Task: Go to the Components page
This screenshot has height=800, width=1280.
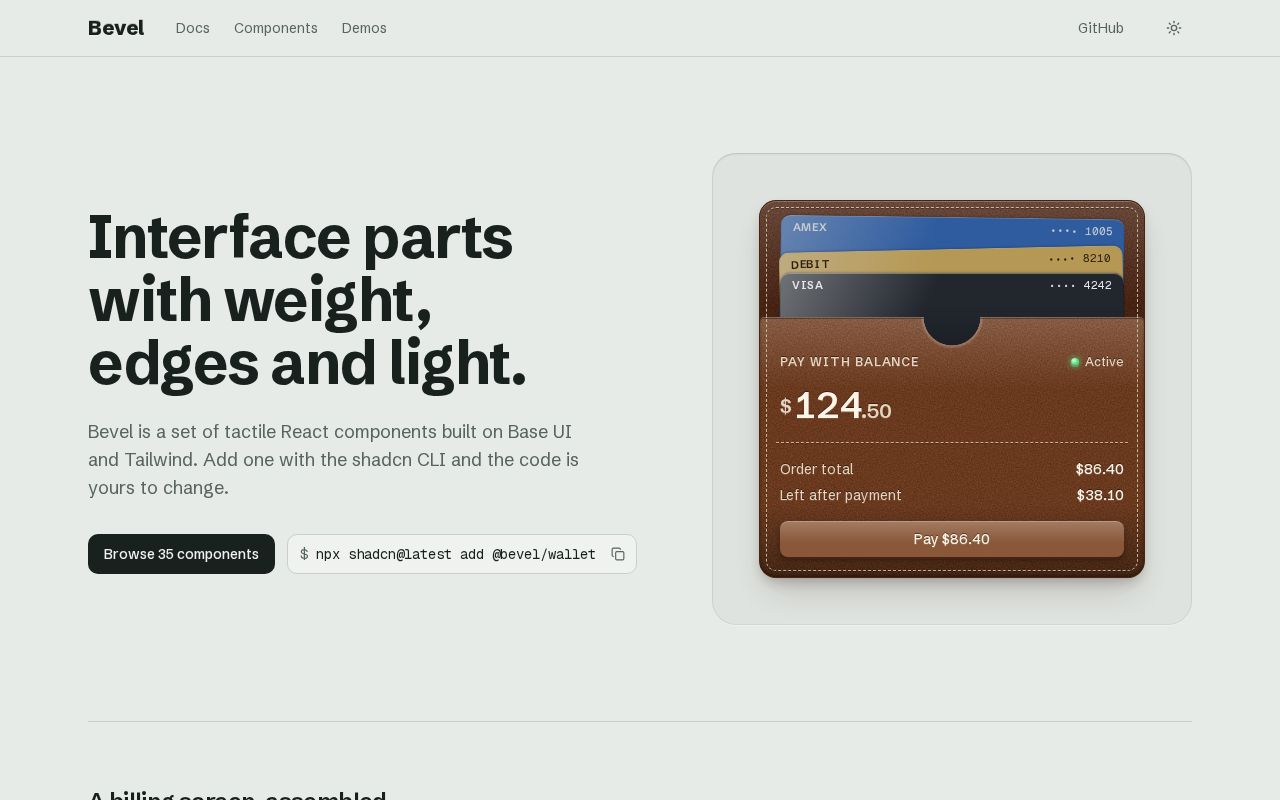Action: [x=276, y=28]
